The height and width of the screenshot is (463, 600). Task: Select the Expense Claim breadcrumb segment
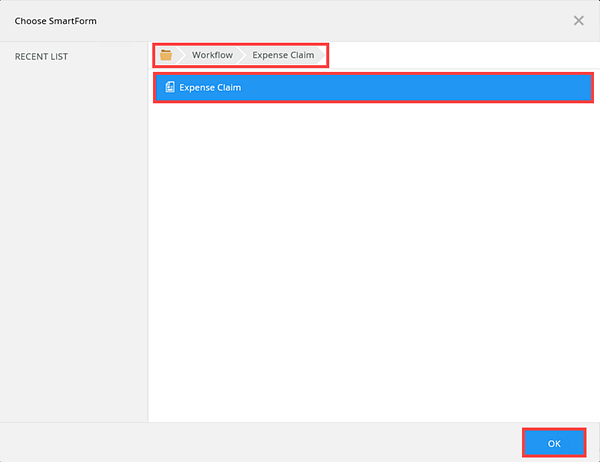pyautogui.click(x=283, y=55)
